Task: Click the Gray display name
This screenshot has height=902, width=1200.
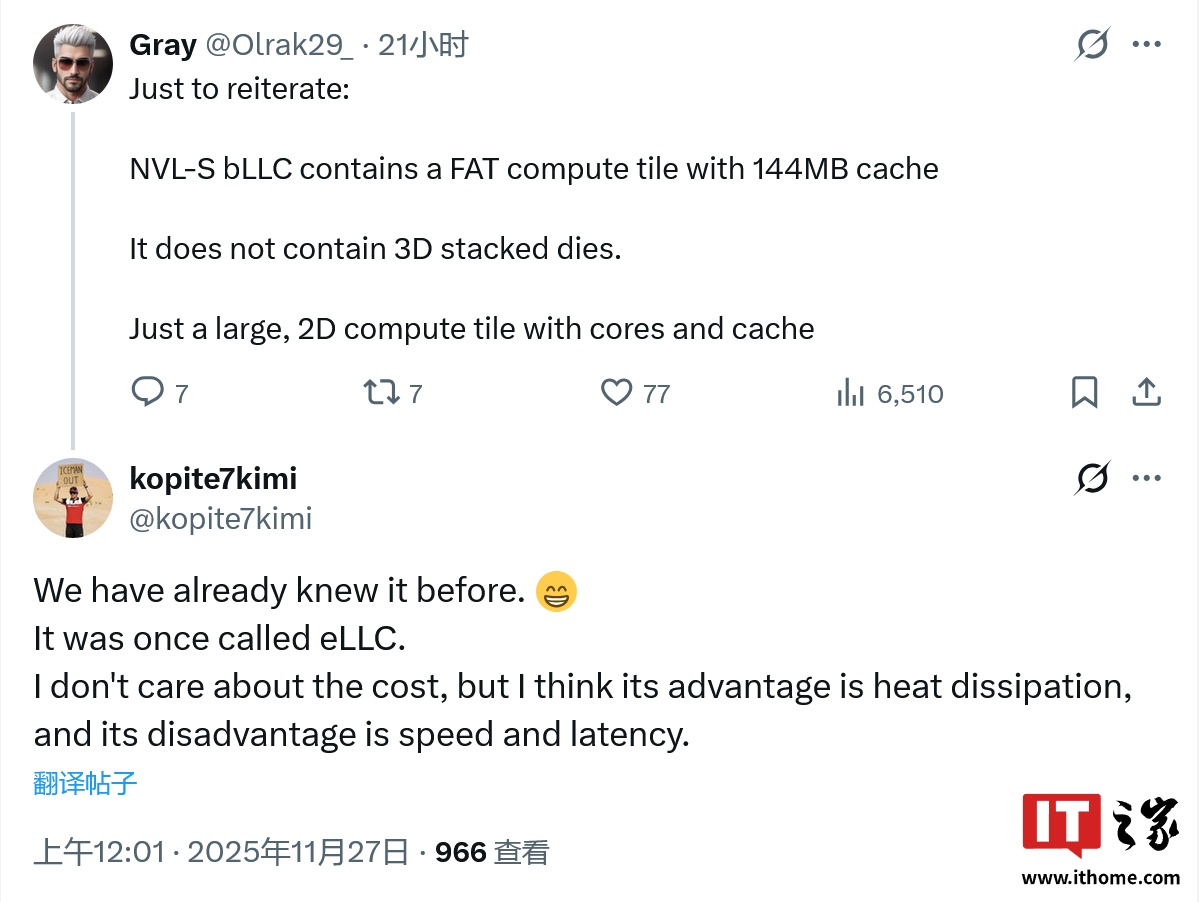Action: pyautogui.click(x=163, y=45)
